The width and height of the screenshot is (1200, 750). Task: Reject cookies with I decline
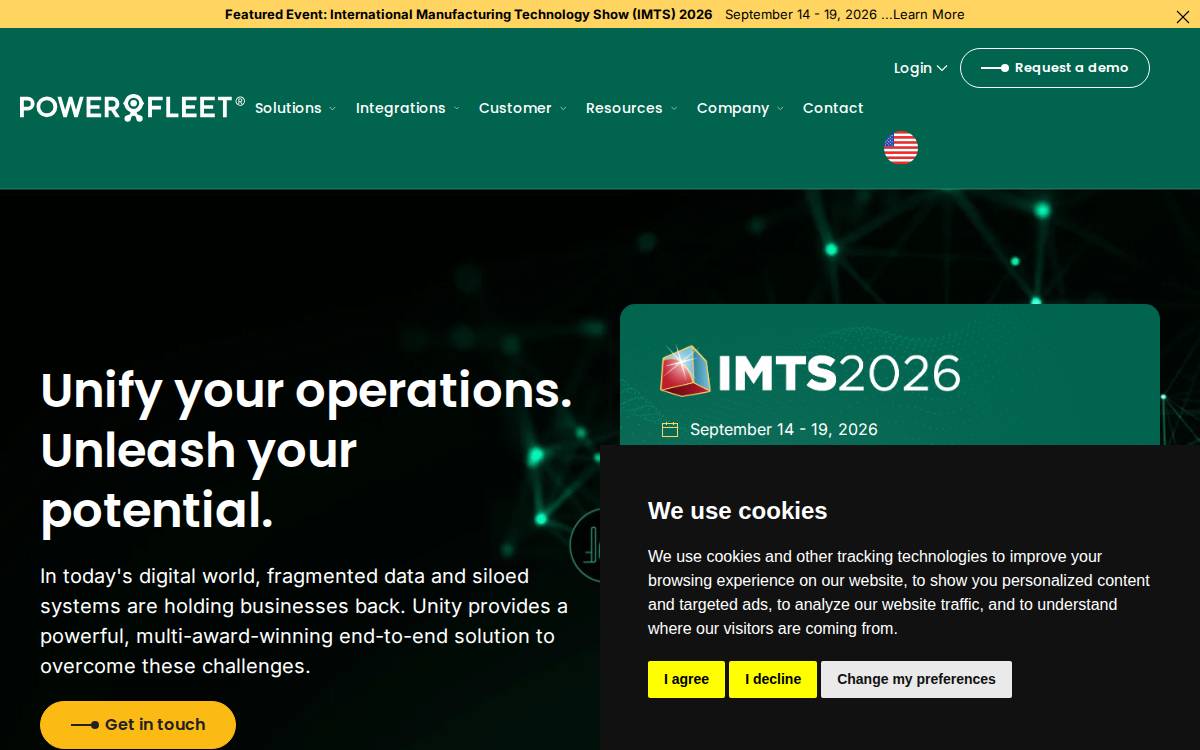point(773,679)
